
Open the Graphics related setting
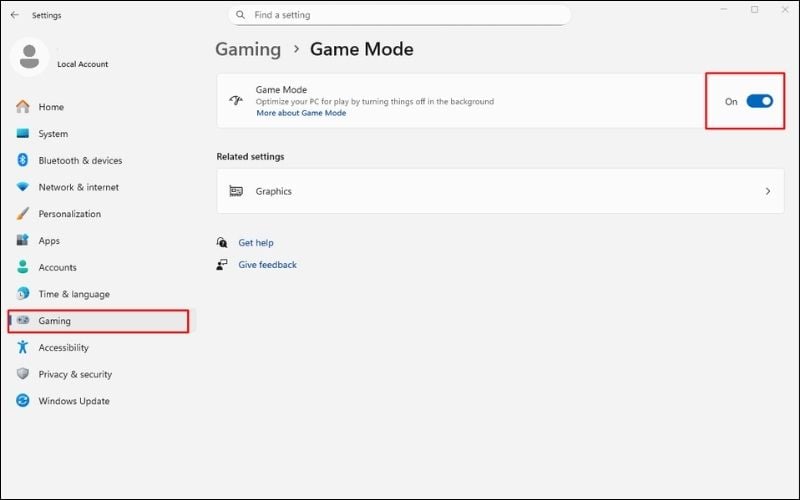coord(501,191)
